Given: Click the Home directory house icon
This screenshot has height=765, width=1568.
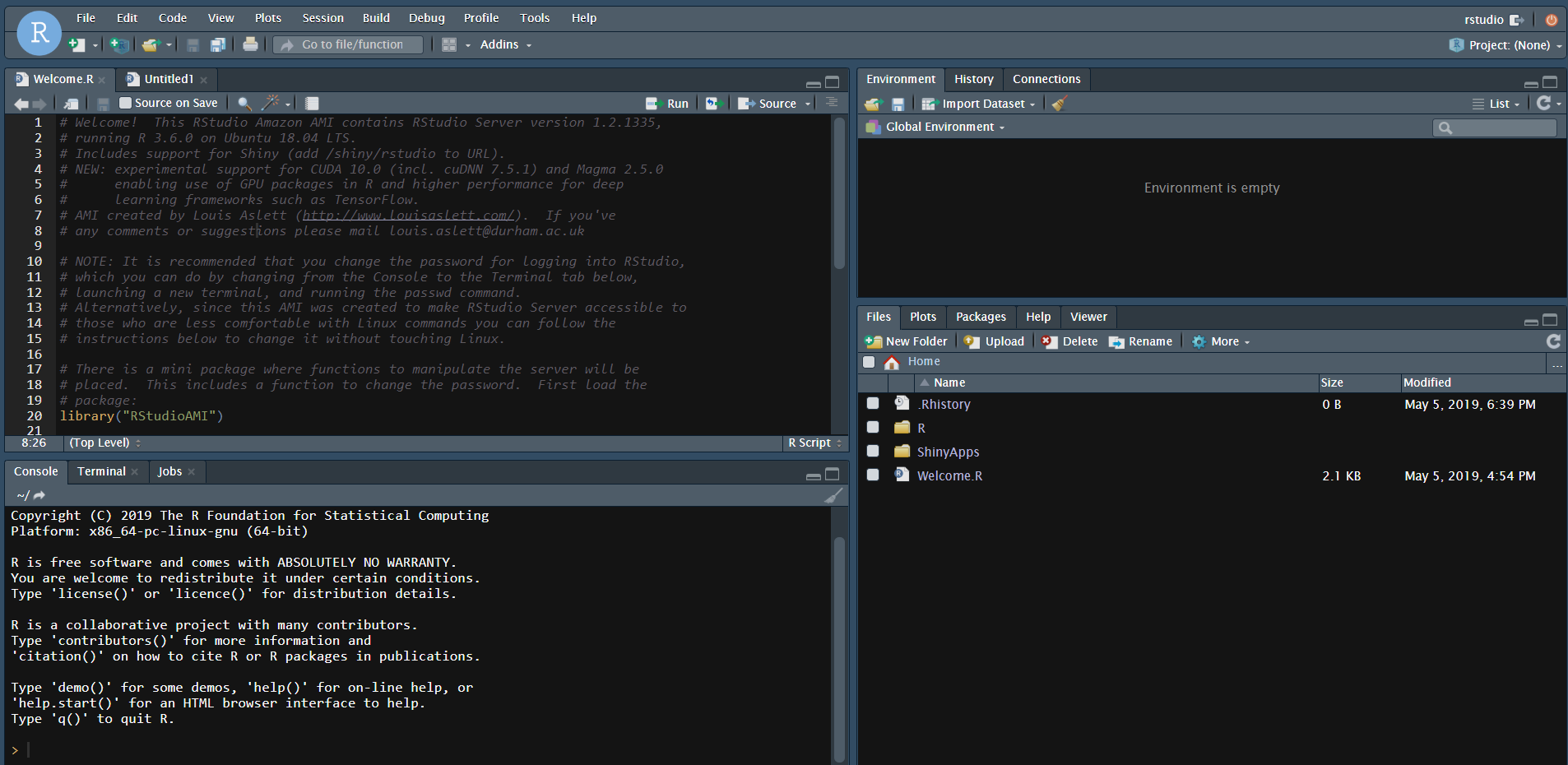Looking at the screenshot, I should click(892, 362).
